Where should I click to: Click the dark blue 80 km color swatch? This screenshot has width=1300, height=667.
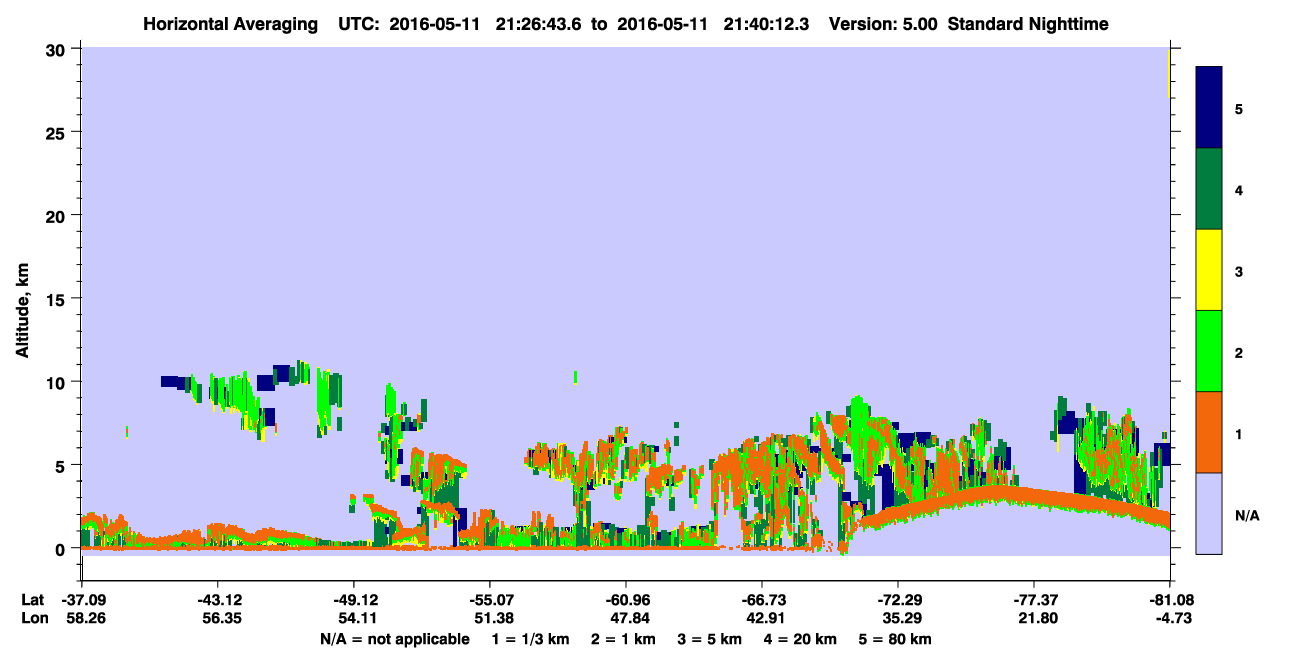tap(1208, 108)
